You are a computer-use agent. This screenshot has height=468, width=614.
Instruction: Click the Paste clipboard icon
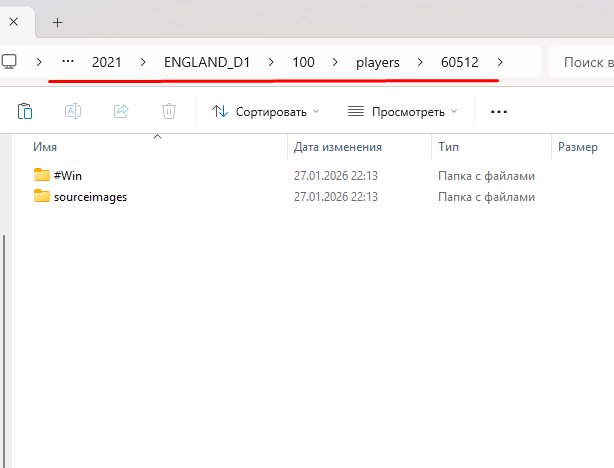(25, 111)
